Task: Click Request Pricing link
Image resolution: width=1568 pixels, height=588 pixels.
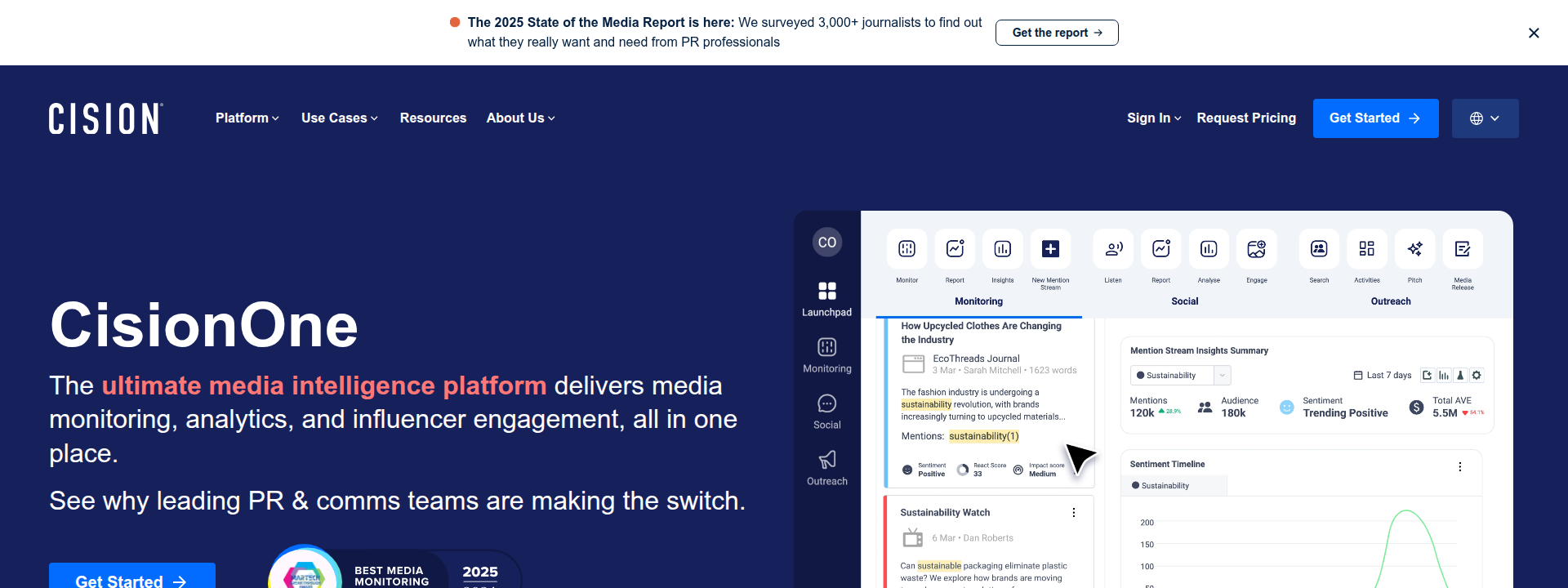Action: tap(1246, 118)
